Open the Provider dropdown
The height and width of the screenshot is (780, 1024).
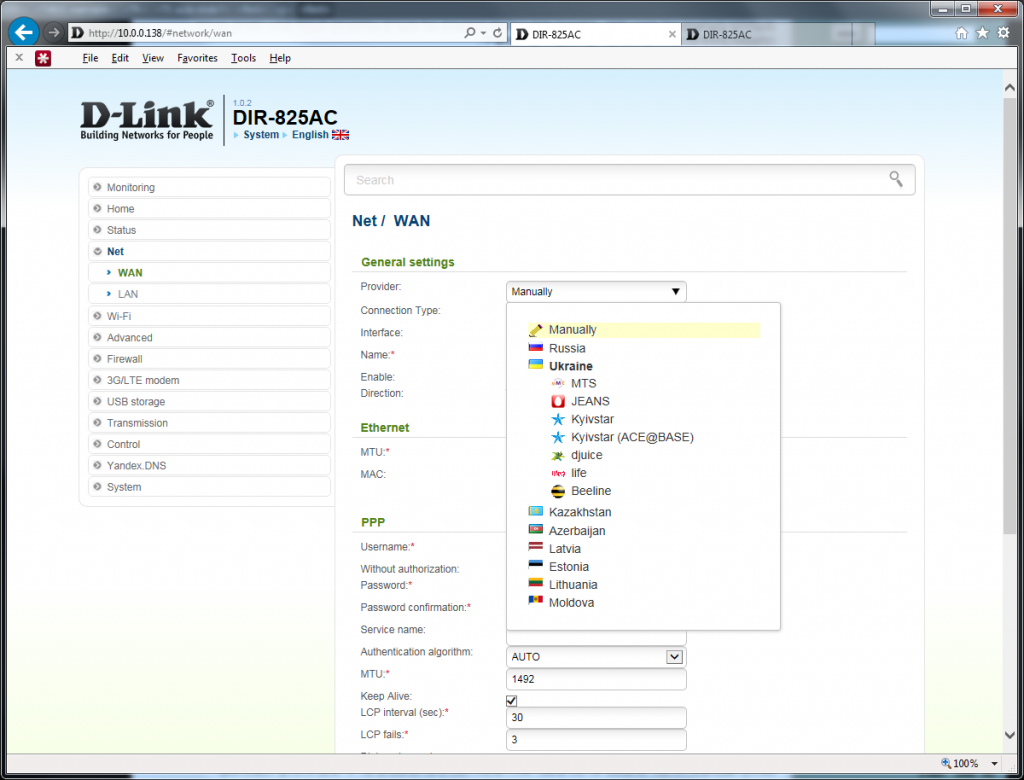596,292
